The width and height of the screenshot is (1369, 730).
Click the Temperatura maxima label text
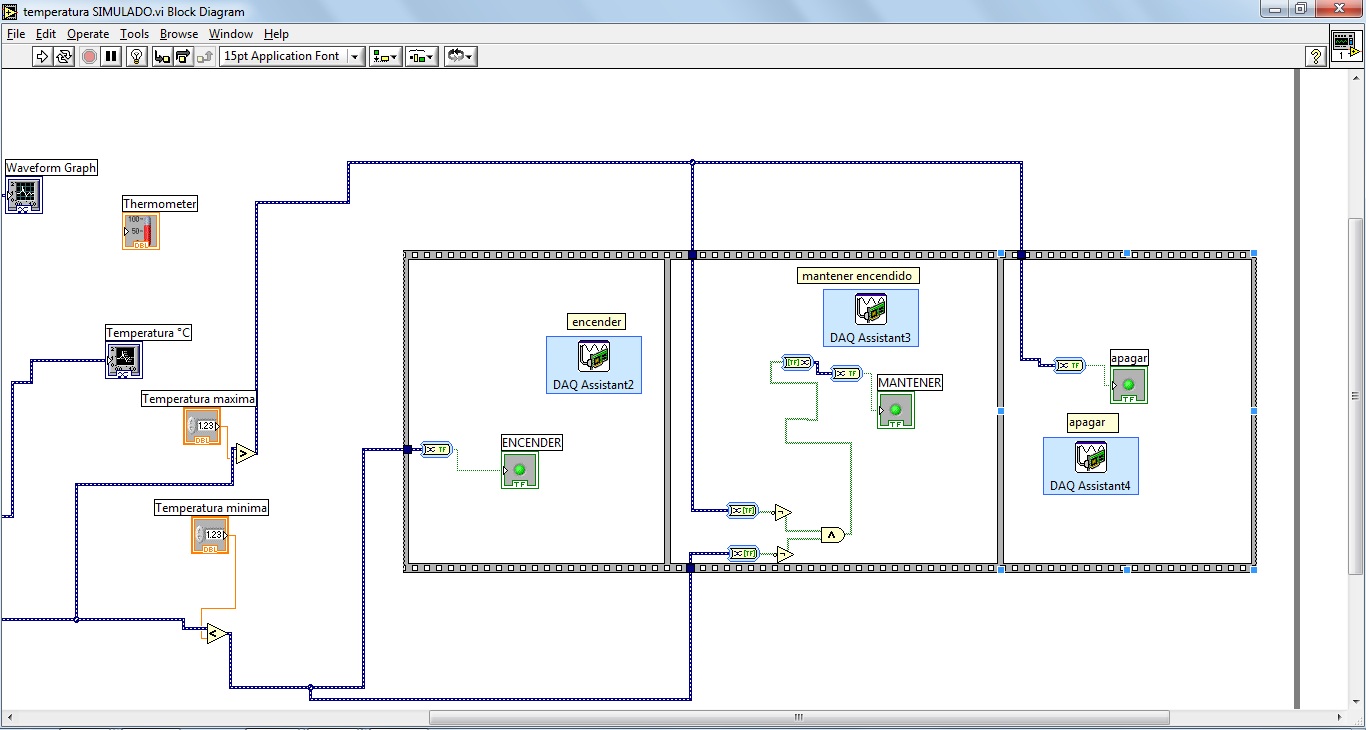coord(199,399)
